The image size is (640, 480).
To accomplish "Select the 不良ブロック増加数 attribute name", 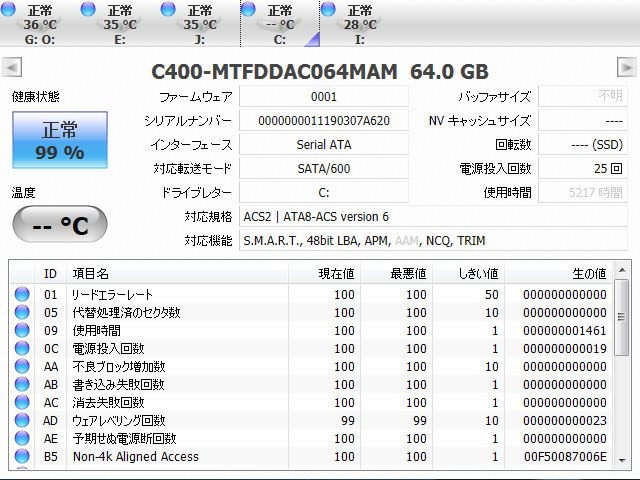I will coord(119,367).
